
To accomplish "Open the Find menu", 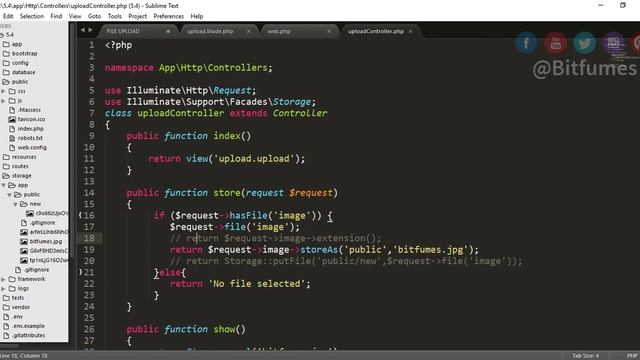I will 56,16.
